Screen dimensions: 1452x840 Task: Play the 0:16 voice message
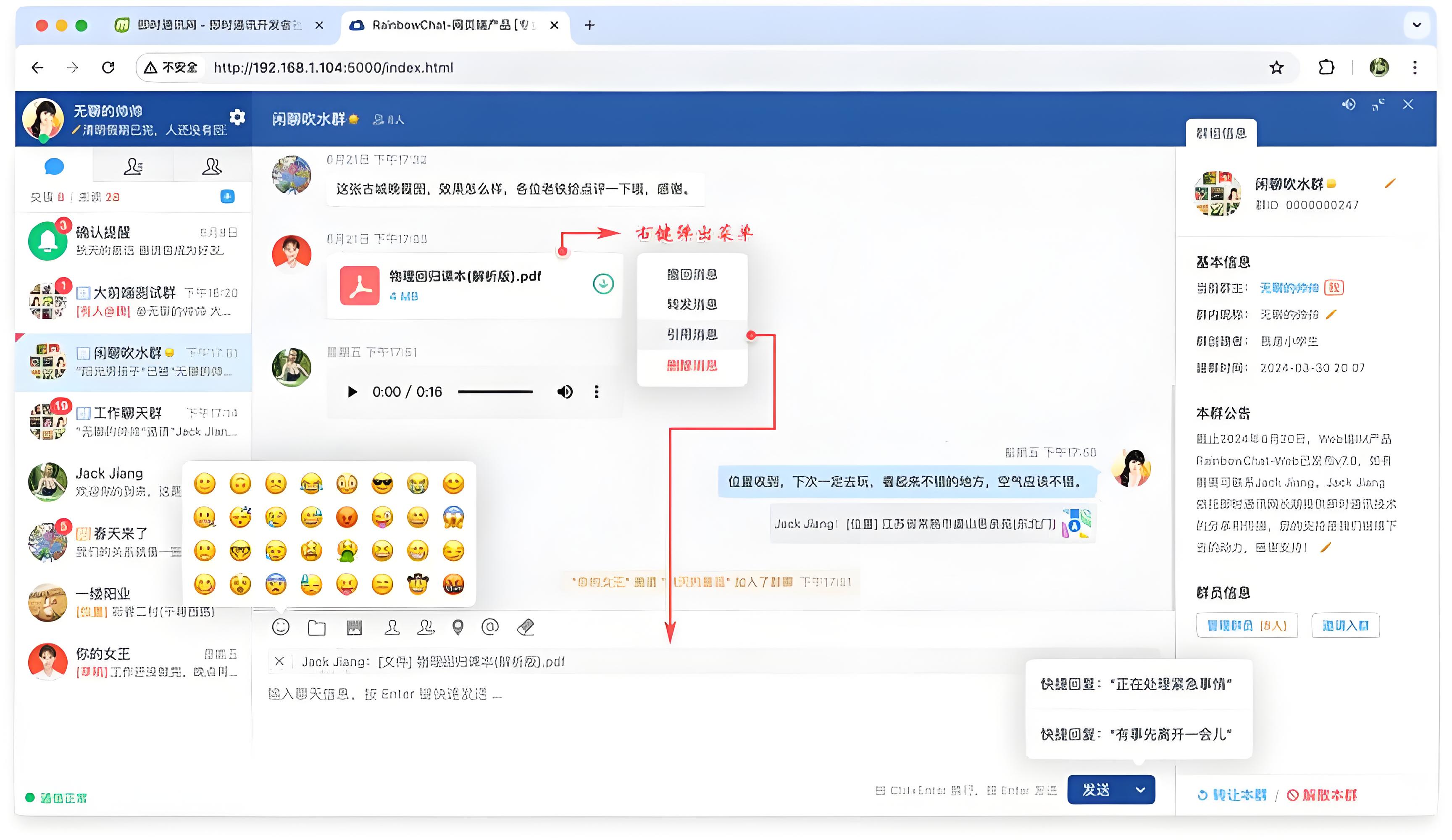352,392
